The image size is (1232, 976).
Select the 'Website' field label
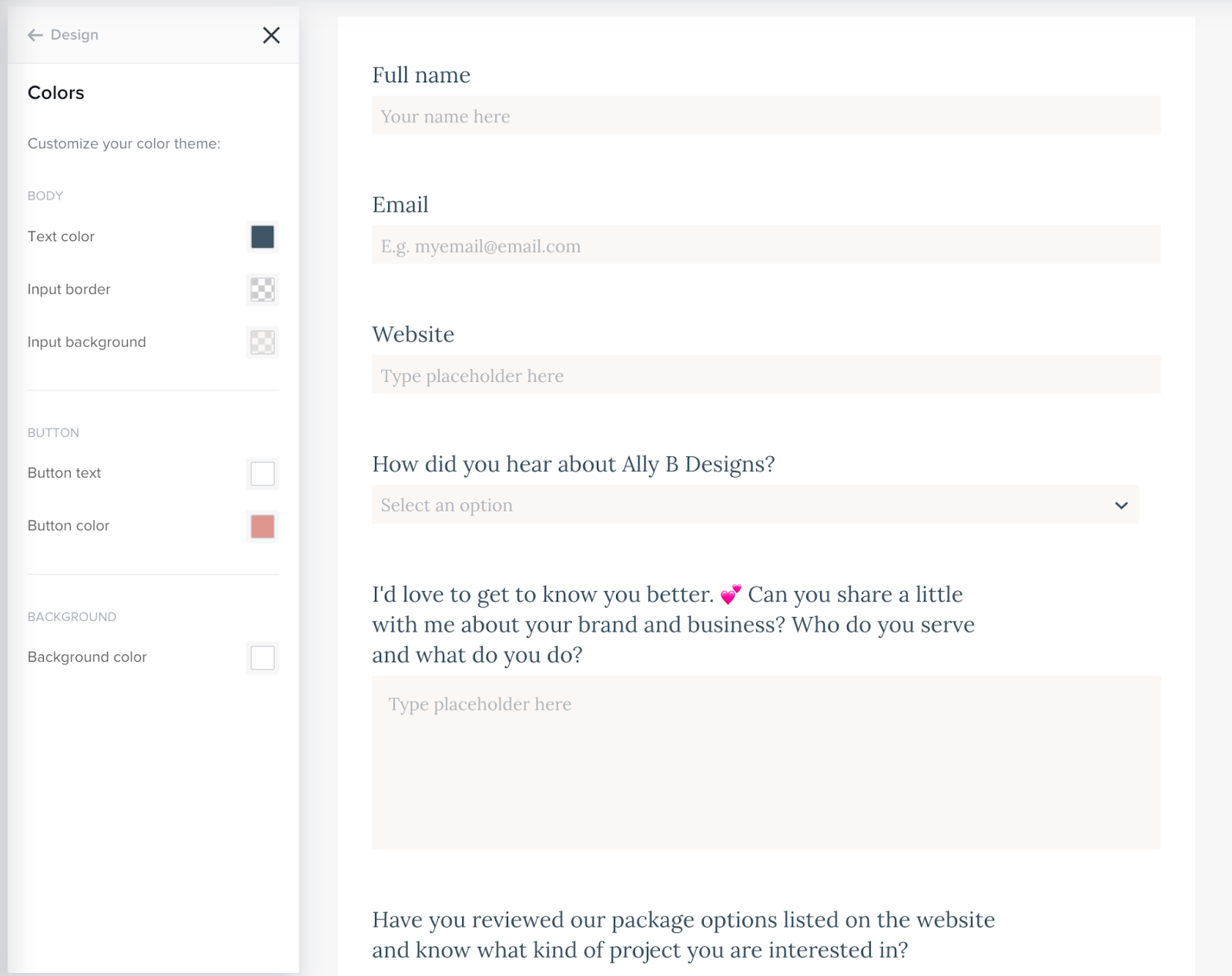tap(413, 334)
